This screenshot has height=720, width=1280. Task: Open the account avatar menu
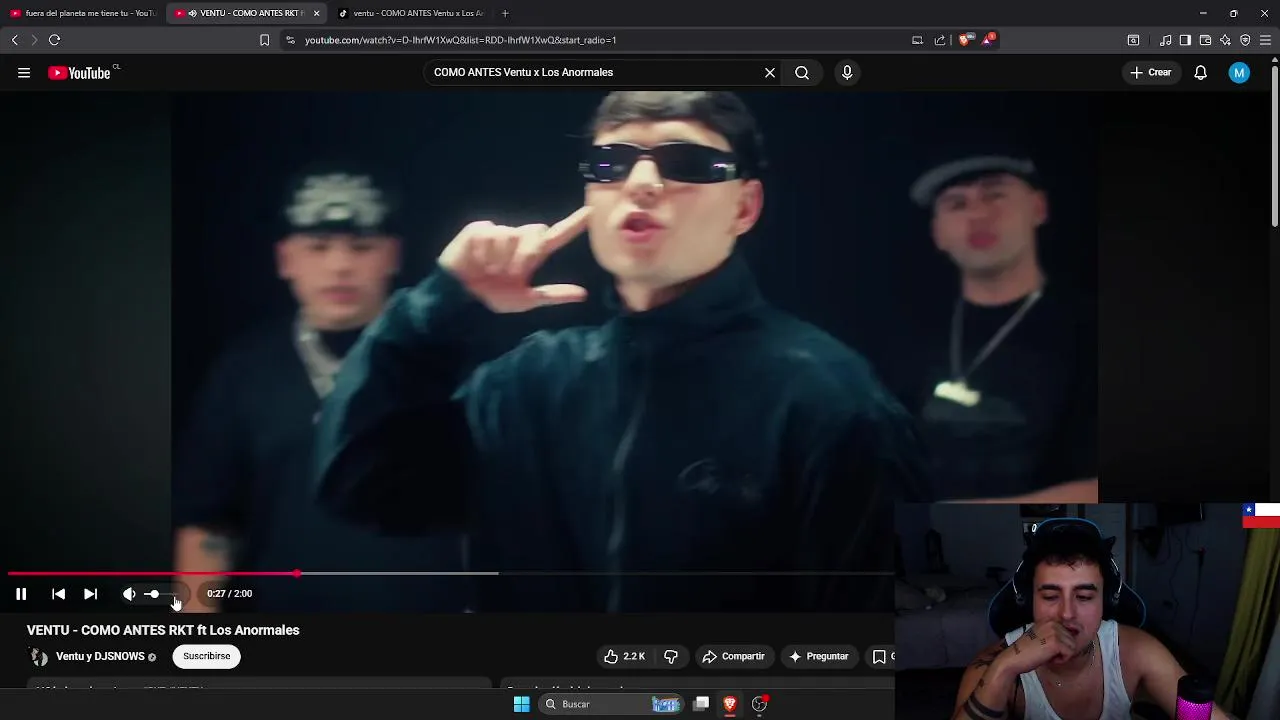tap(1239, 72)
